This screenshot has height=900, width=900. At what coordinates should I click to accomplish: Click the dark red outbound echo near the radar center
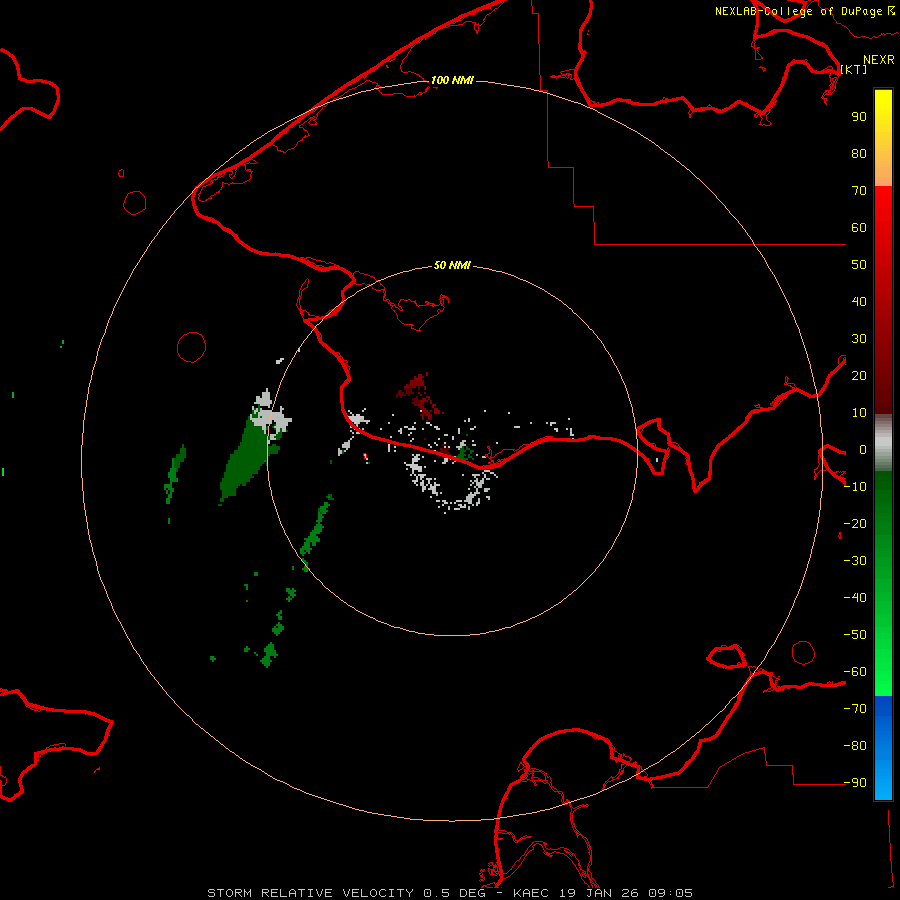point(420,395)
